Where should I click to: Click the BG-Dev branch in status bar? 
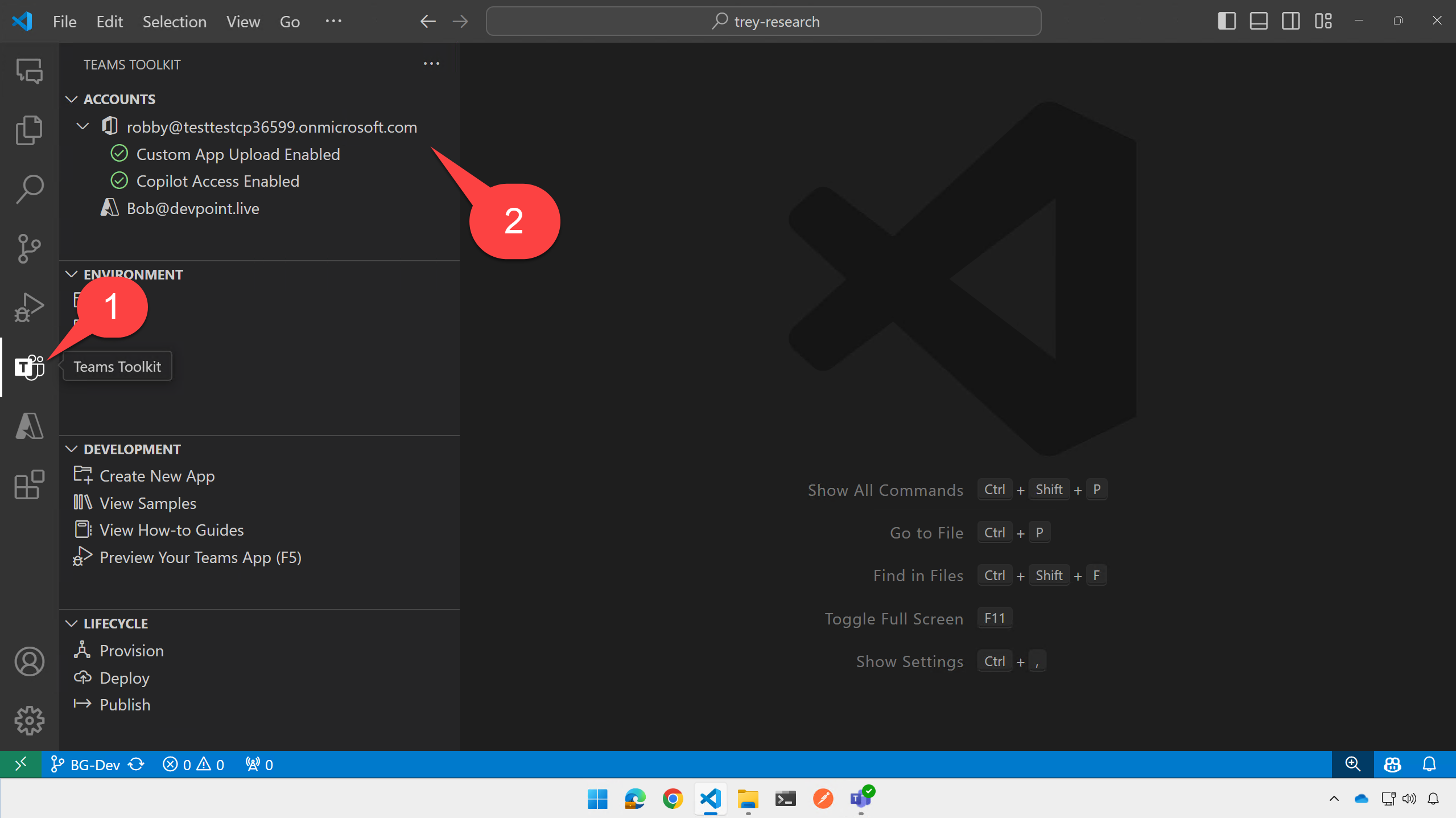pyautogui.click(x=85, y=764)
